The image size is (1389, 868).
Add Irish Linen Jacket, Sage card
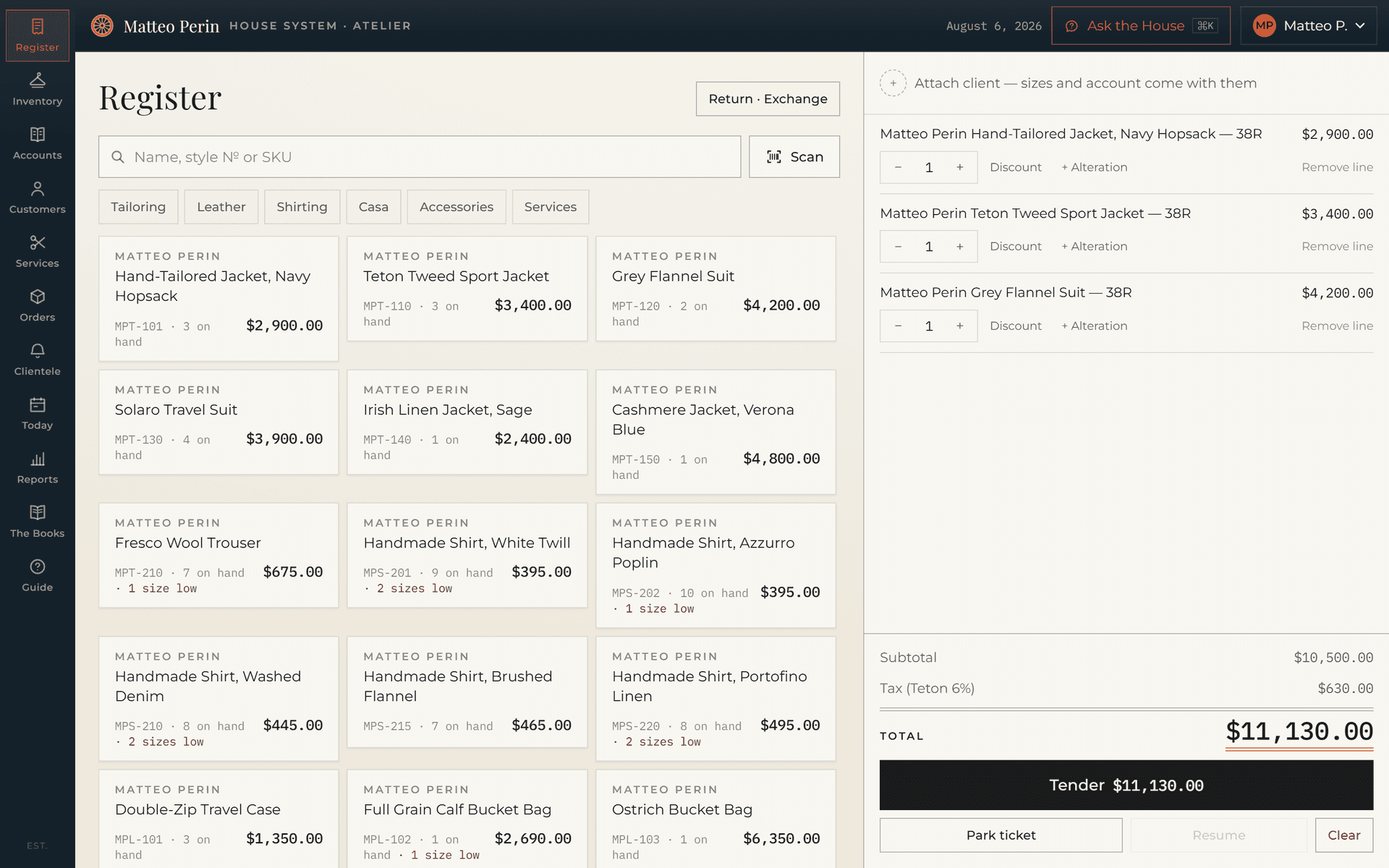pyautogui.click(x=467, y=422)
